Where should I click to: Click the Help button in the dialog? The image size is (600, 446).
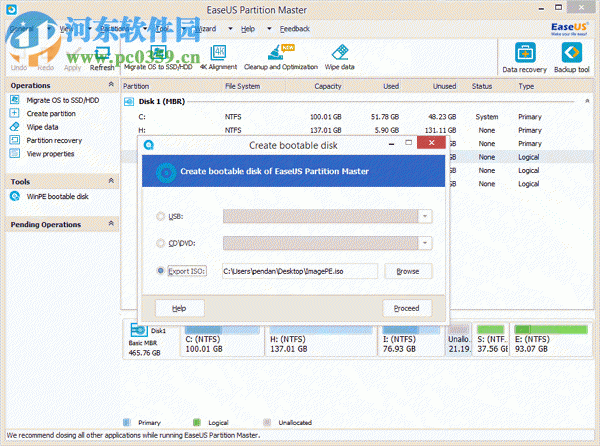pos(179,308)
